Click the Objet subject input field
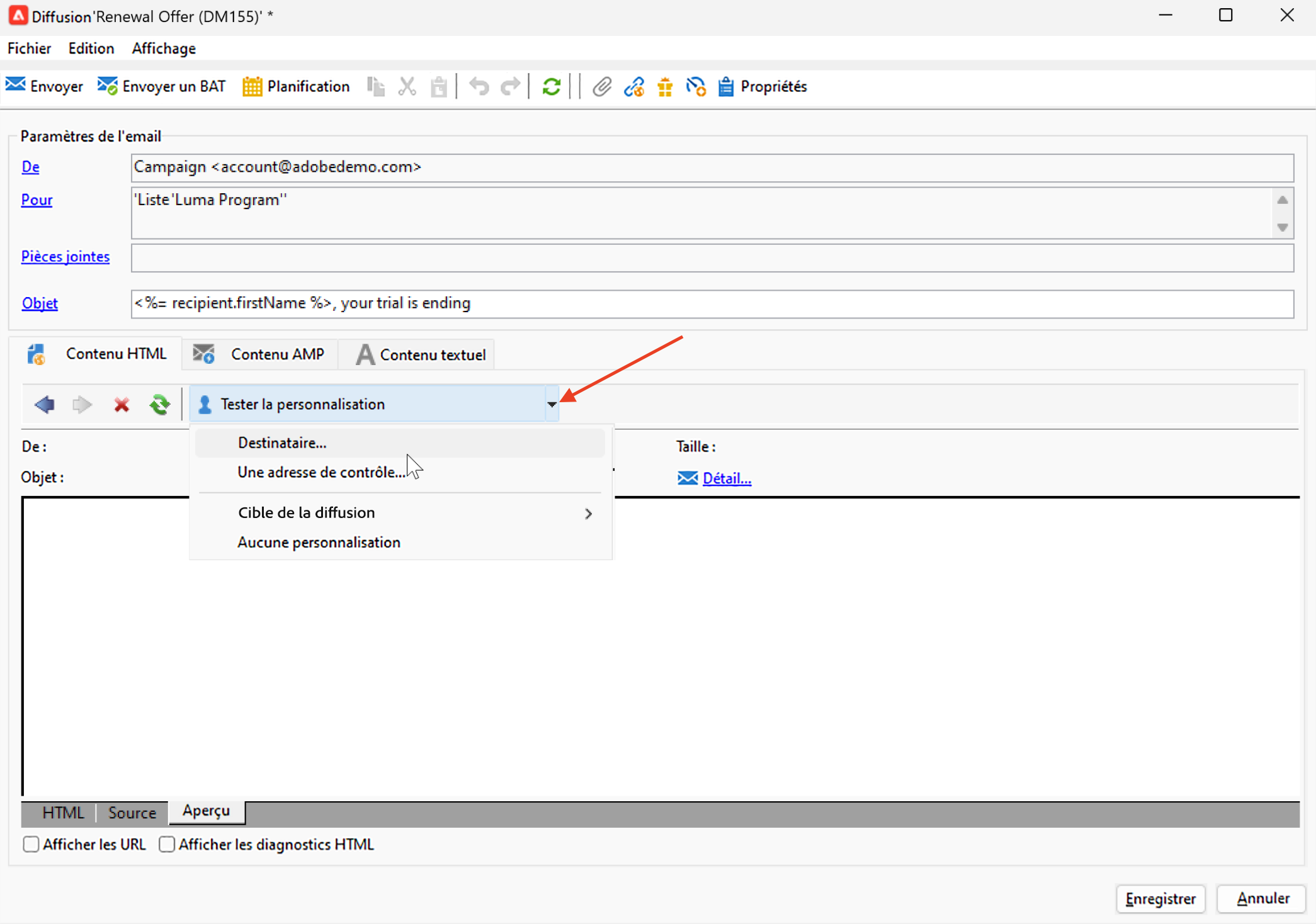This screenshot has width=1316, height=924. click(712, 303)
